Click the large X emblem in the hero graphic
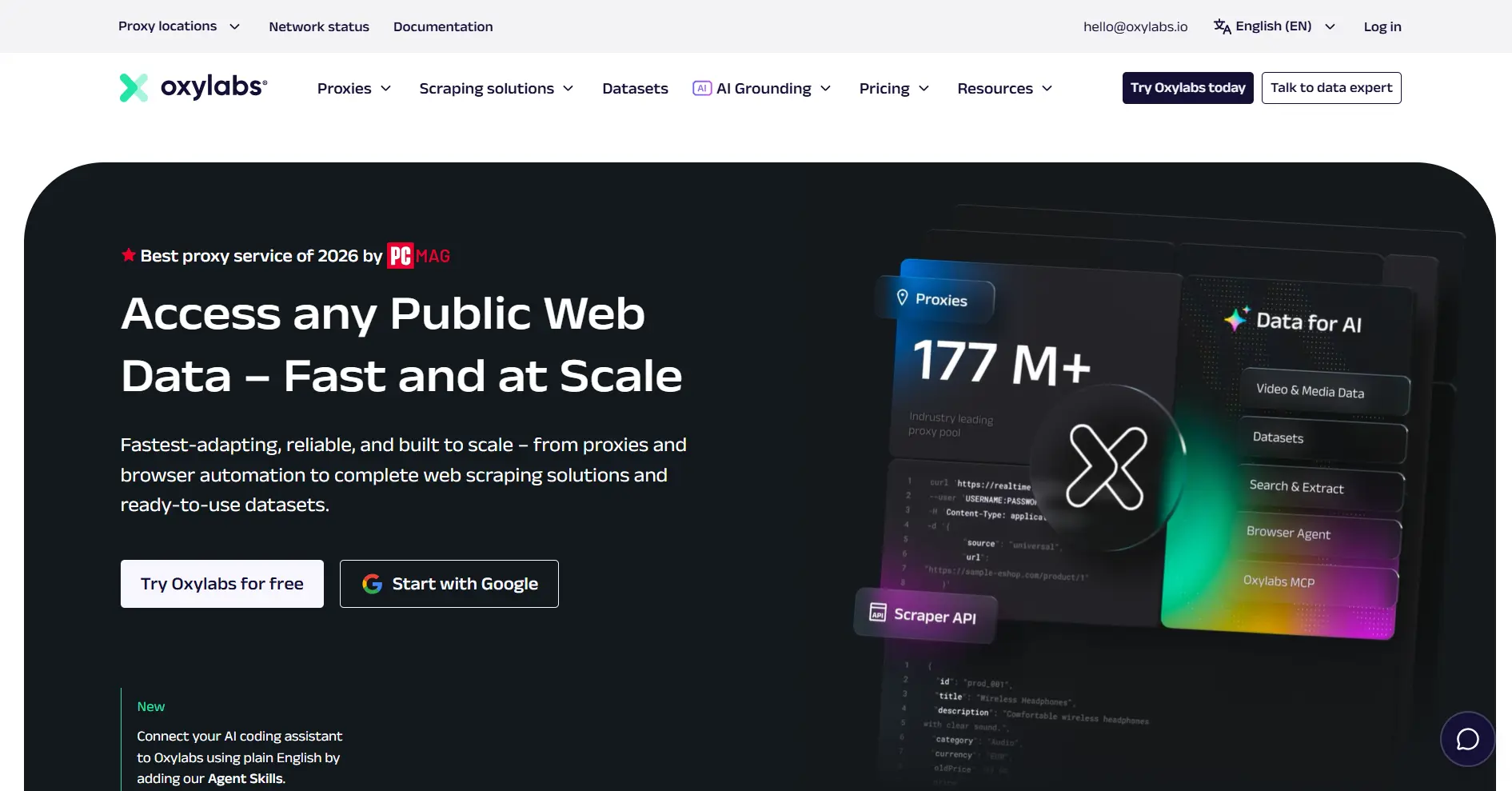Viewport: 1512px width, 791px height. point(1107,467)
